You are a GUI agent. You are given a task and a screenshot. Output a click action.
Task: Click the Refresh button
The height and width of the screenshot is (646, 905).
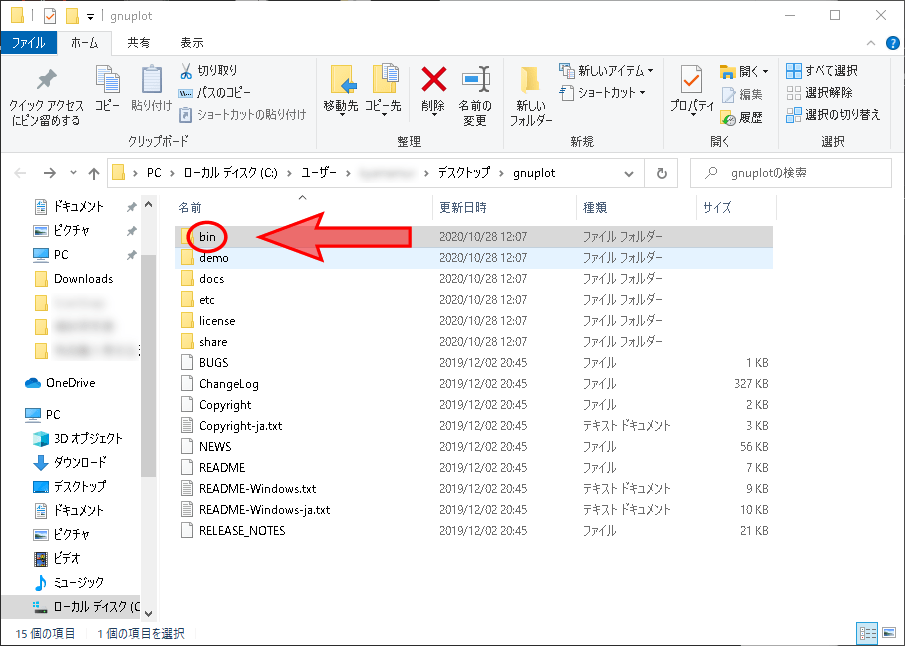tap(662, 173)
